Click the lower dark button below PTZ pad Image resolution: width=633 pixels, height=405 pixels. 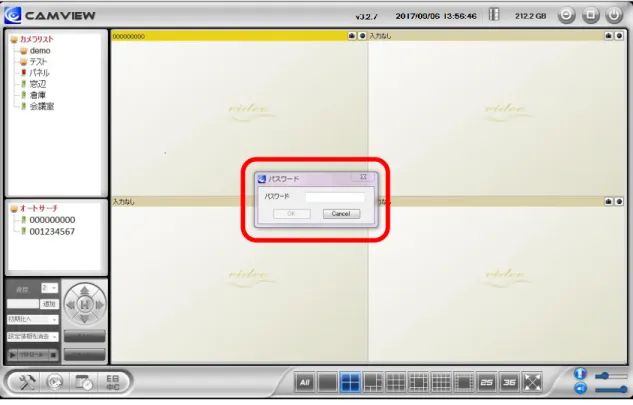84,355
